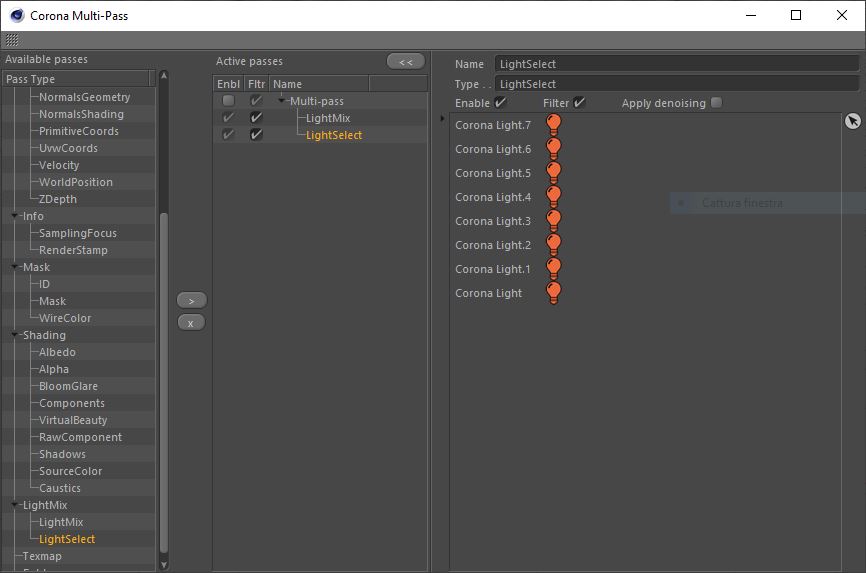Select Texmap pass type
Viewport: 866px width, 573px height.
point(42,556)
